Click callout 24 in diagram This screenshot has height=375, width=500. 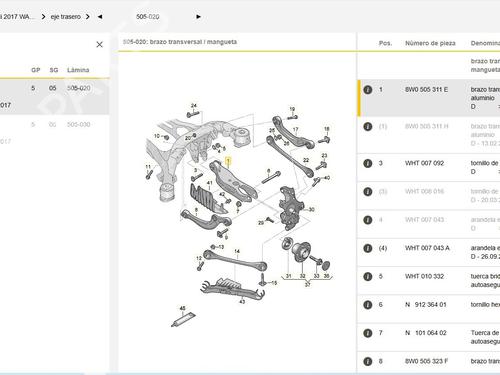(x=194, y=106)
